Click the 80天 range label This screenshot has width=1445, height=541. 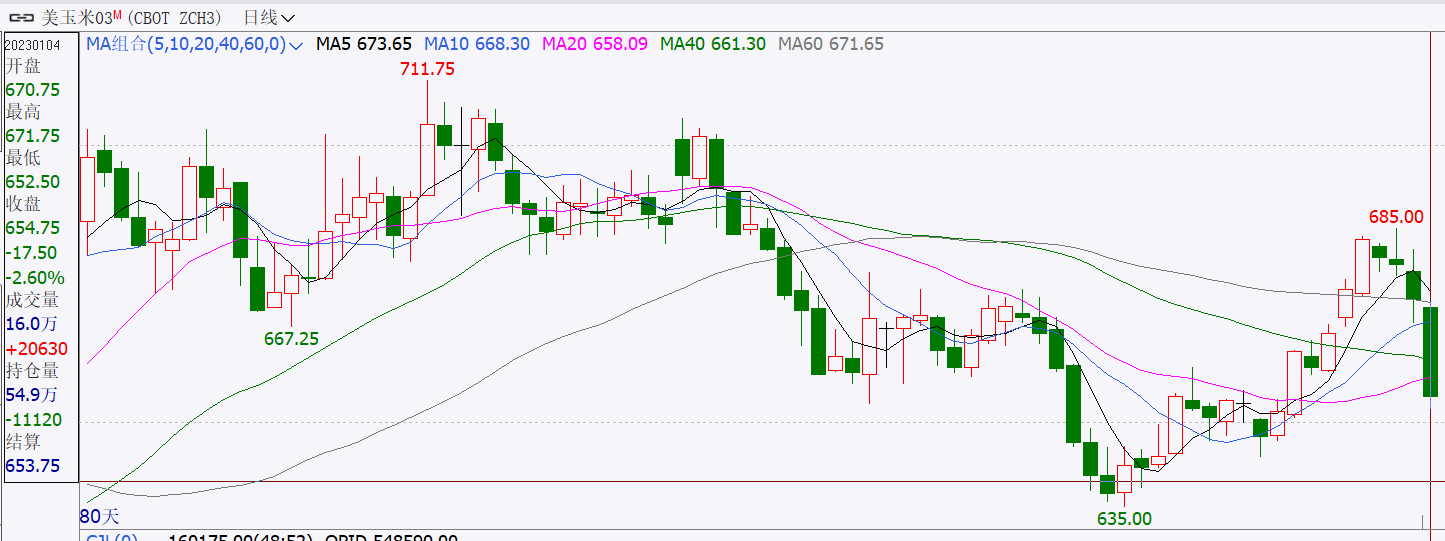point(99,516)
